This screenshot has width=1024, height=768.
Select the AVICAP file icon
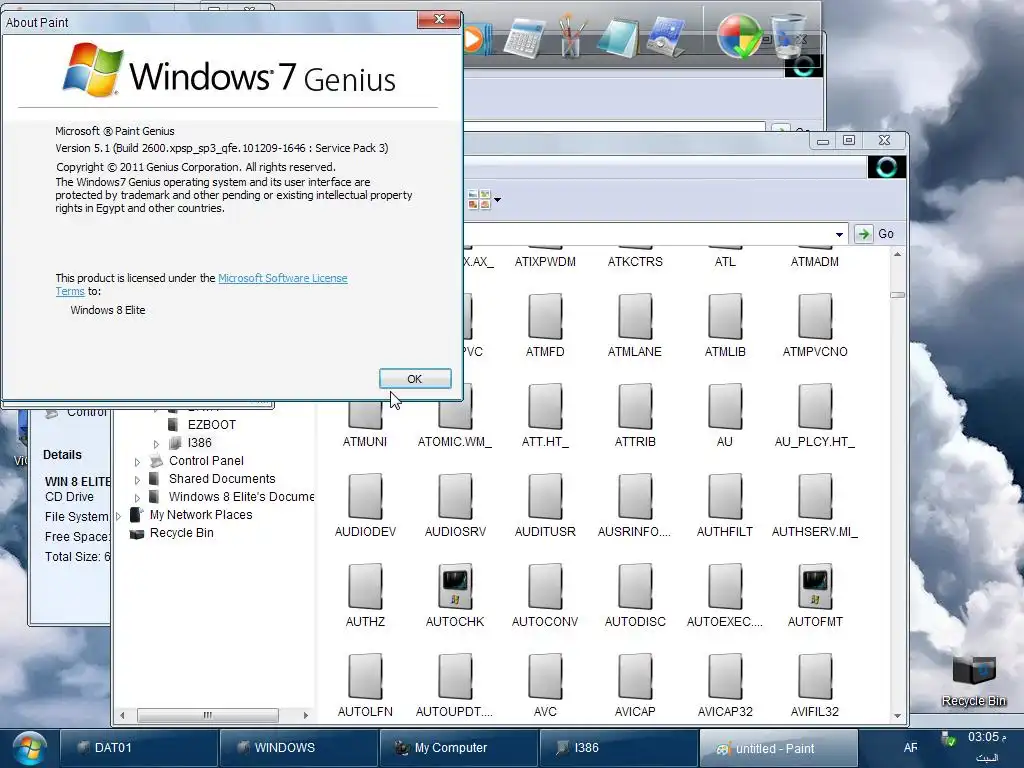tap(635, 677)
